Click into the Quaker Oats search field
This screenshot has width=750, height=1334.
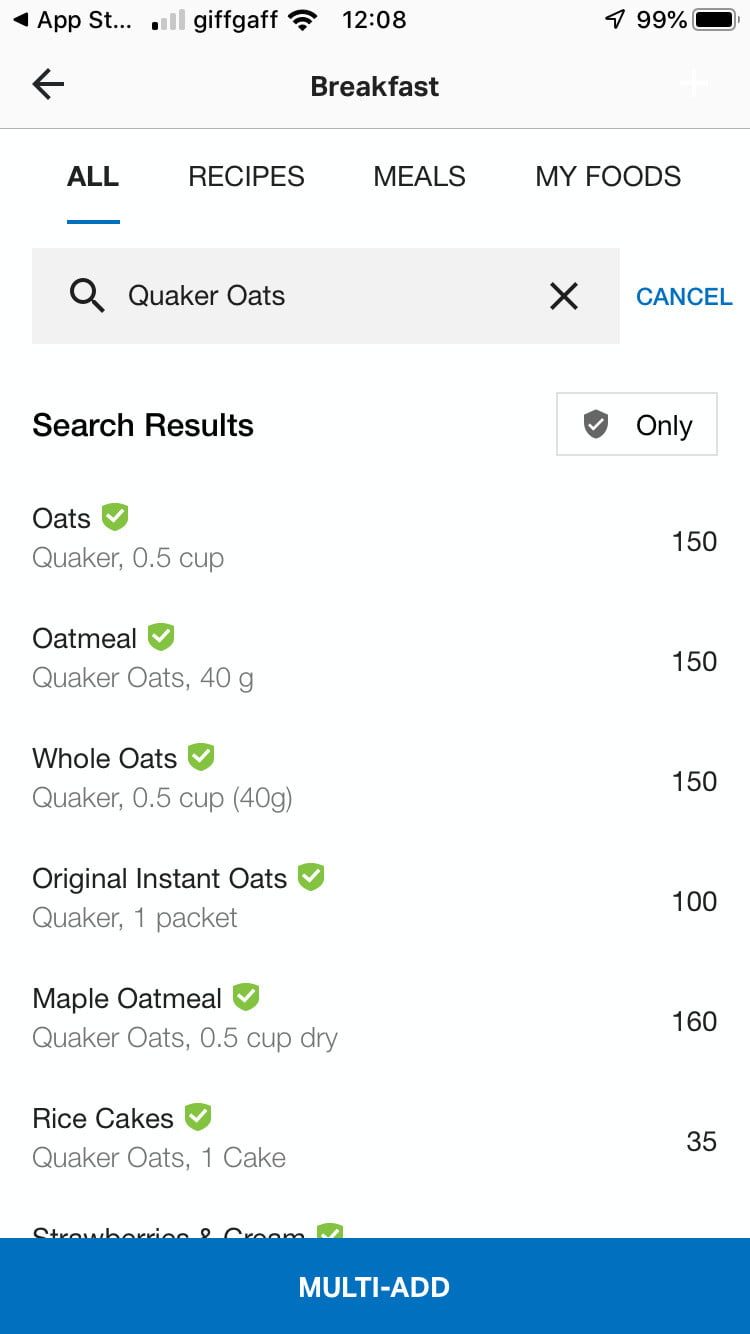pos(330,296)
